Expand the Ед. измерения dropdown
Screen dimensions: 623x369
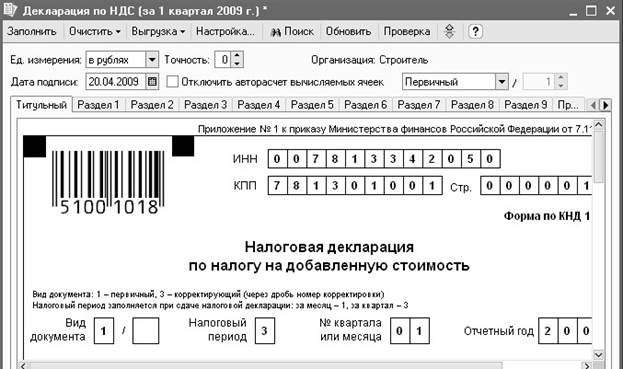[152, 60]
